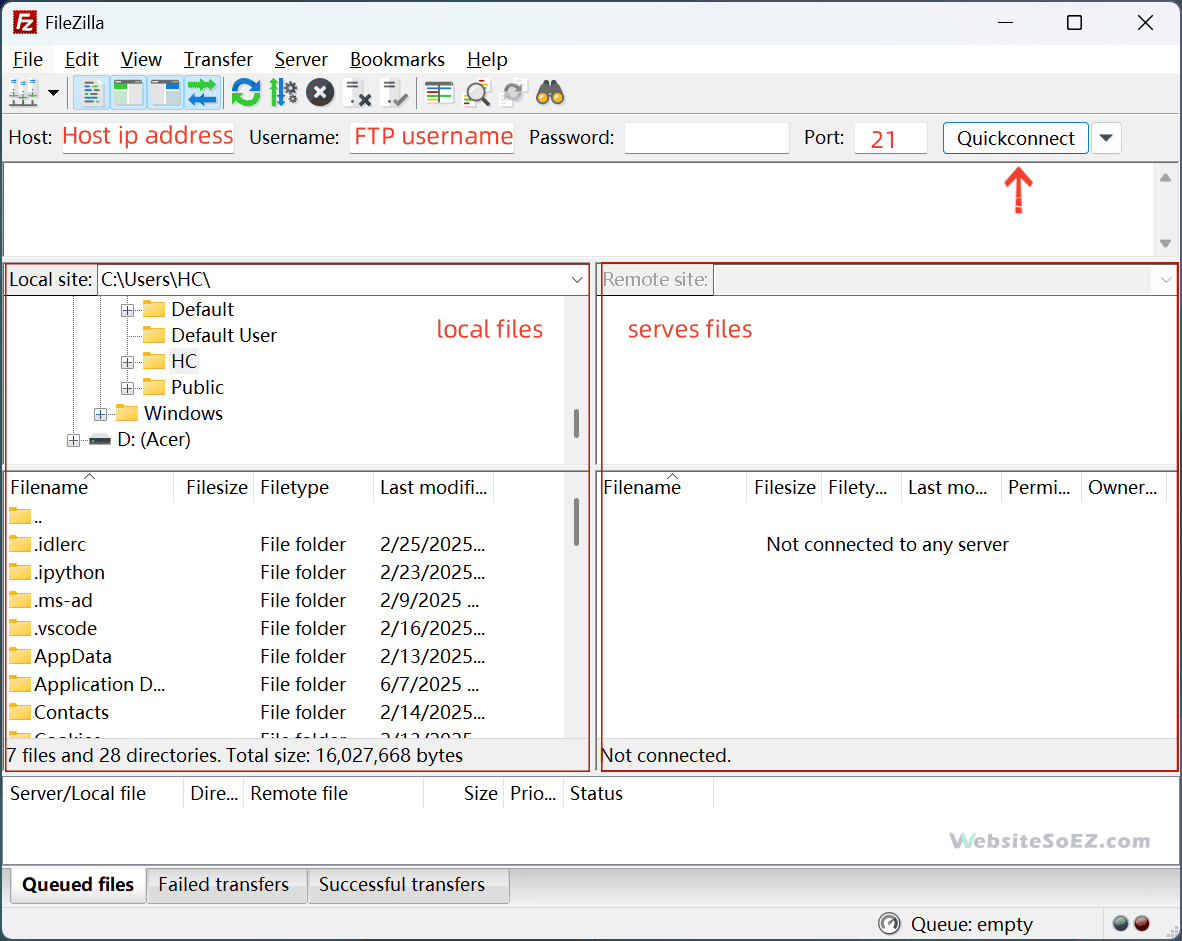1182x941 pixels.
Task: Expand the Public folder in local tree
Action: pyautogui.click(x=127, y=388)
